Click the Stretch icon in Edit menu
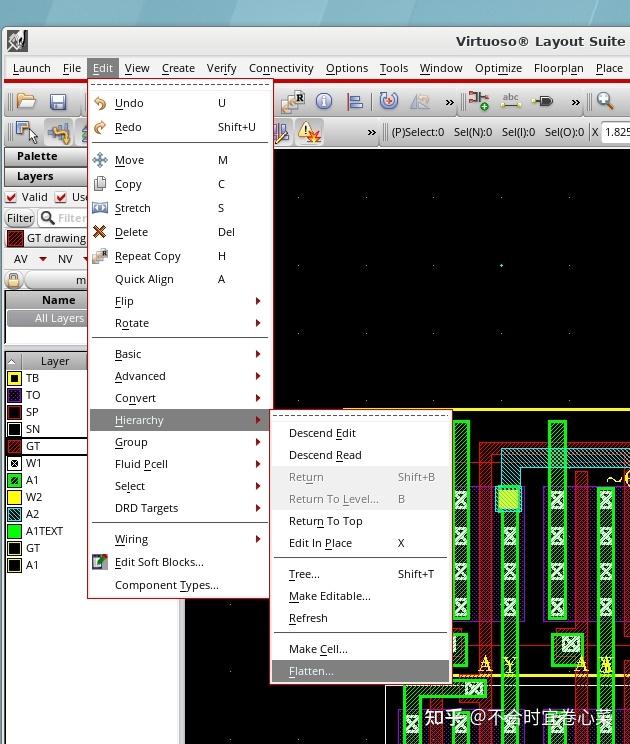 pos(100,208)
